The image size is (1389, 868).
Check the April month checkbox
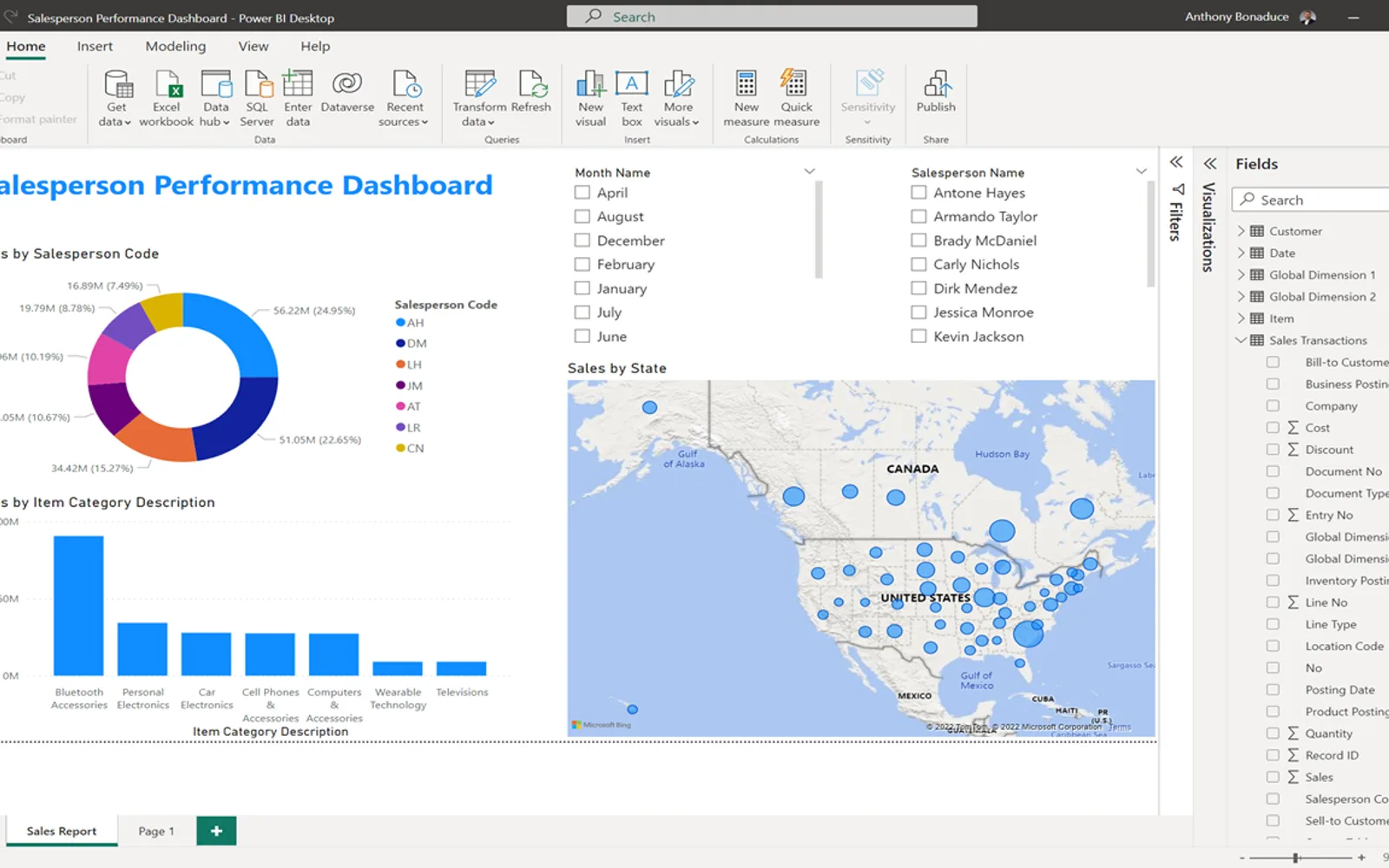point(583,193)
